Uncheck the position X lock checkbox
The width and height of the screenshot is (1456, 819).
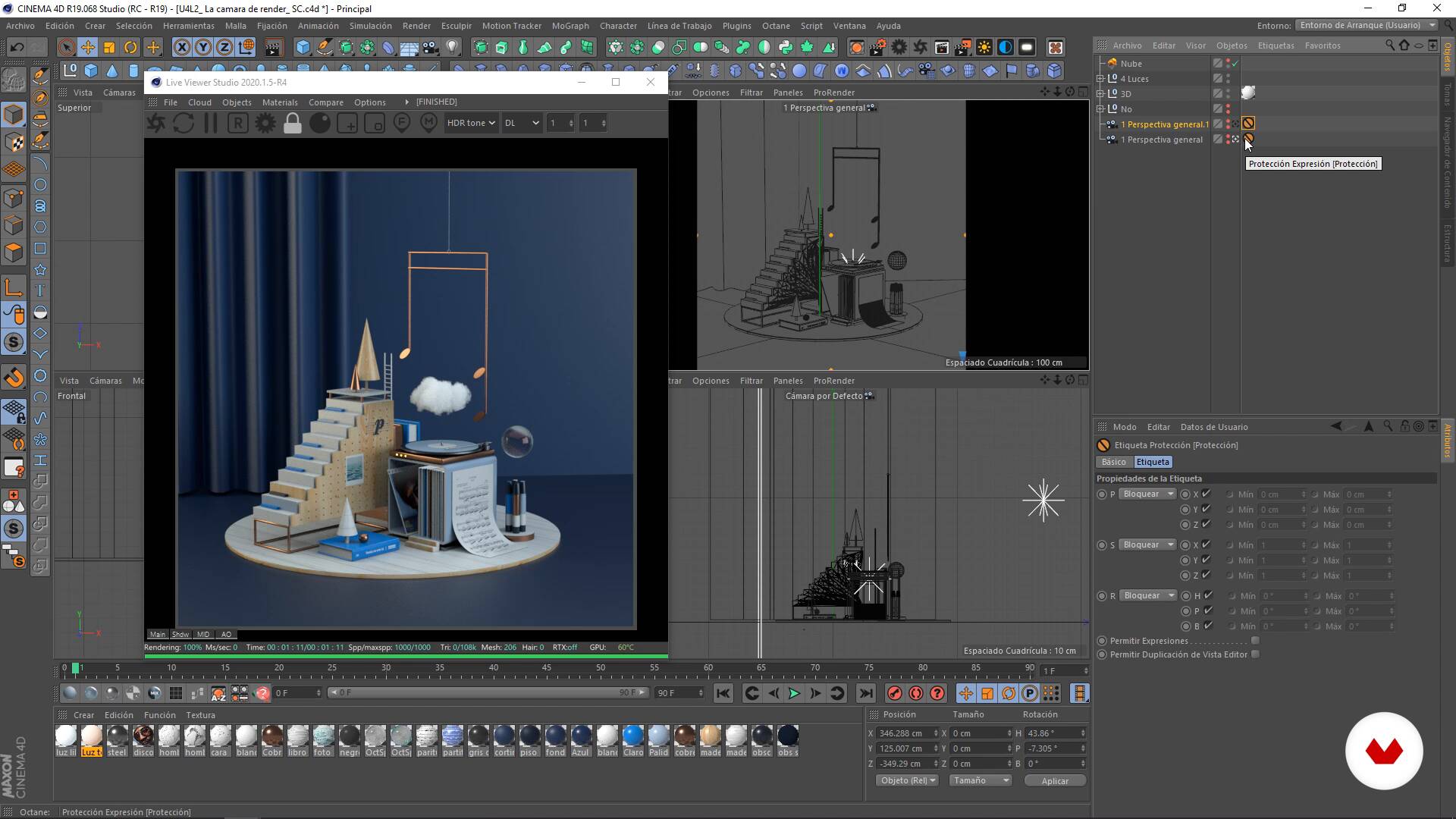pos(1207,494)
